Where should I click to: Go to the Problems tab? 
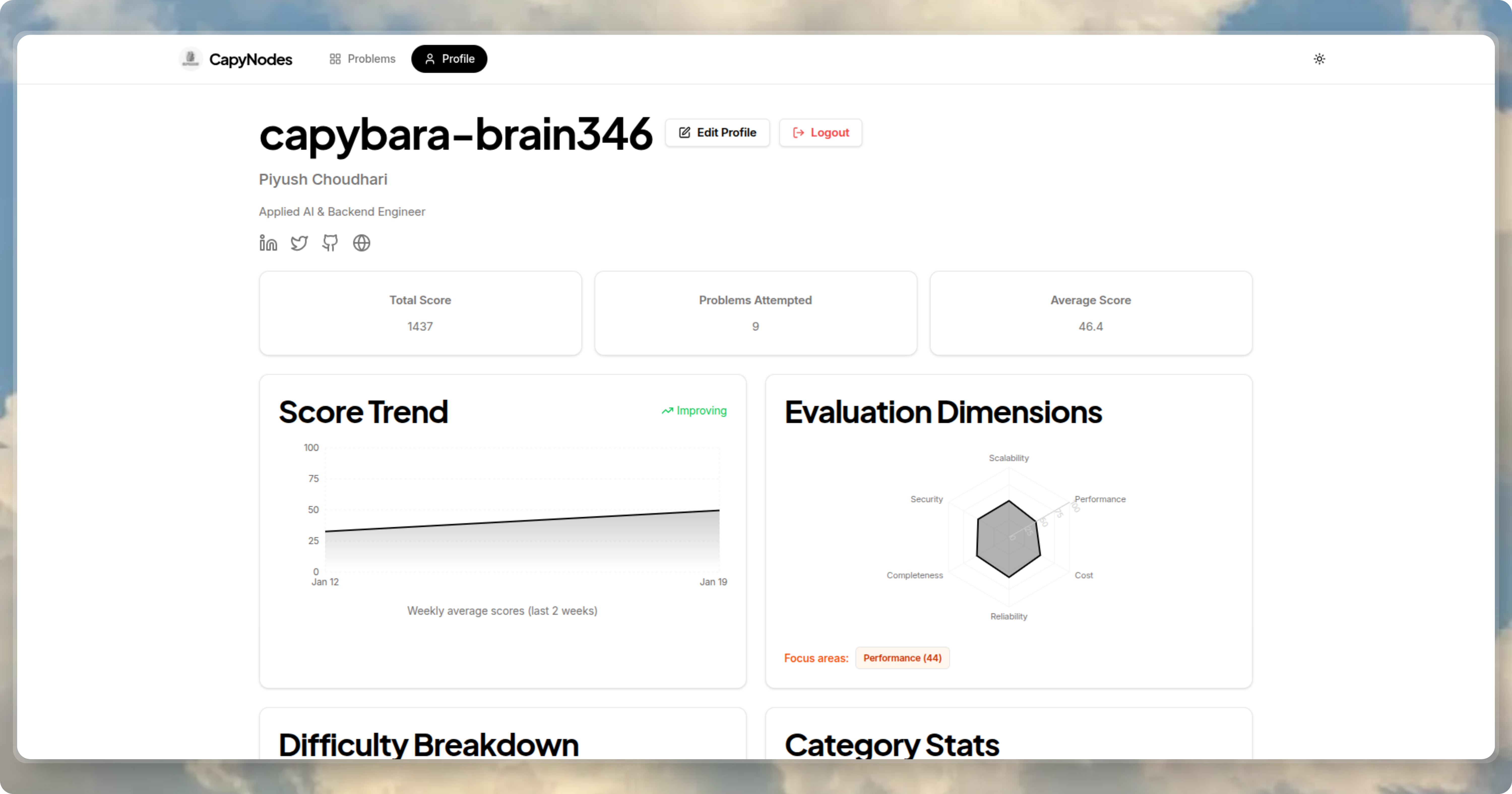click(x=362, y=59)
